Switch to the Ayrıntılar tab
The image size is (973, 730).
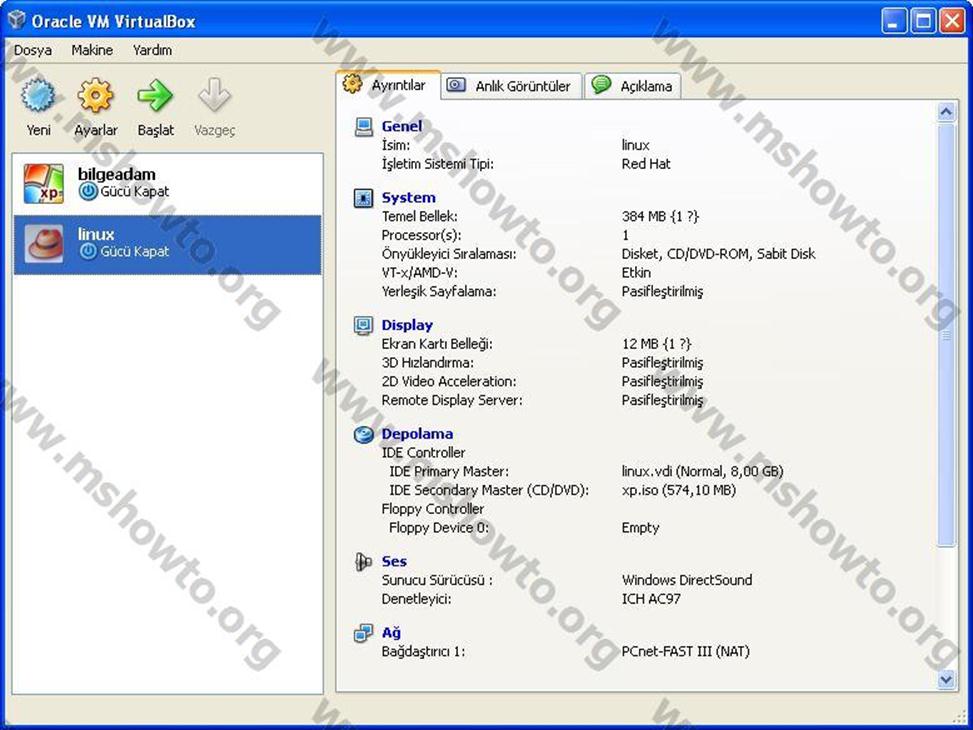(x=388, y=85)
